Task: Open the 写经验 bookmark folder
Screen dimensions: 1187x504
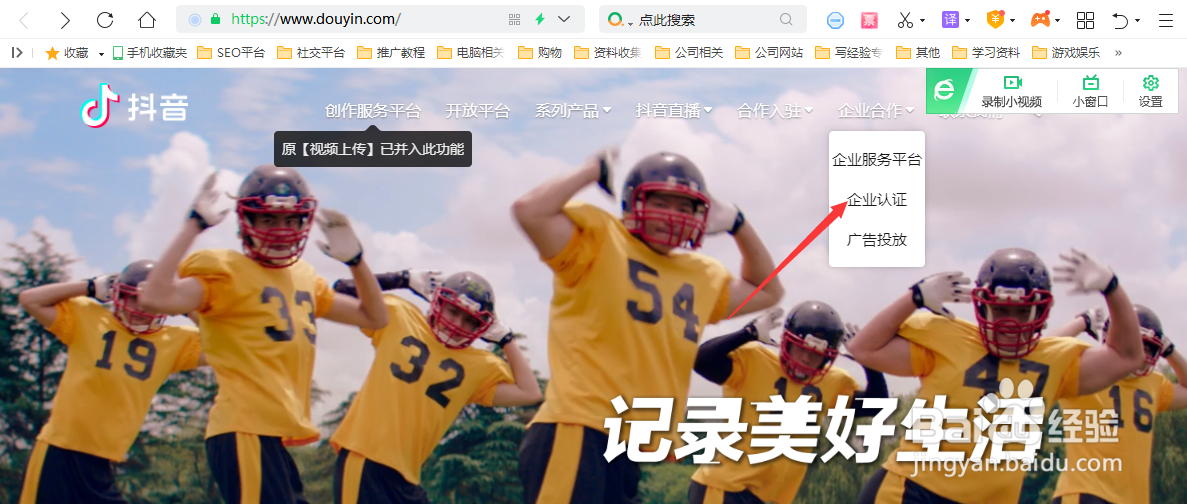Action: coord(849,52)
